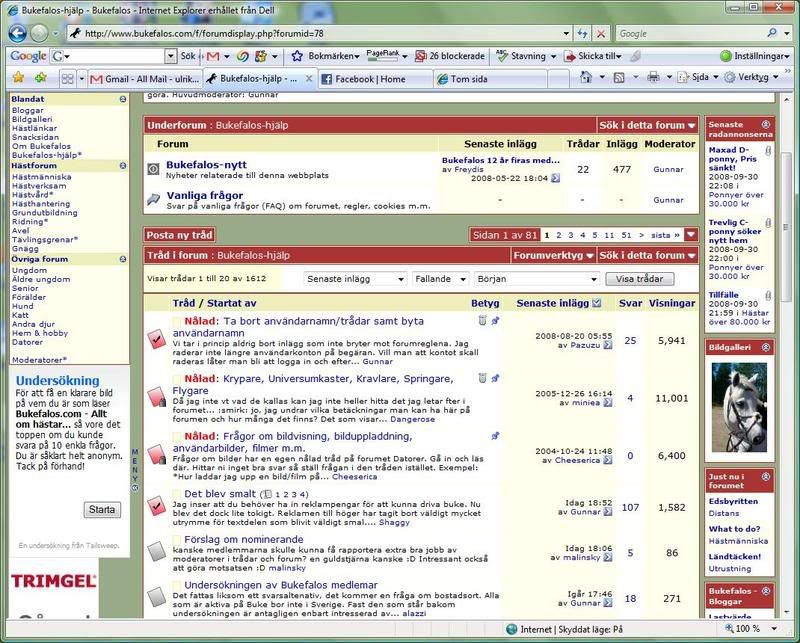Click the Bukefalos-nytt forum status icon
This screenshot has width=800, height=643.
pyautogui.click(x=153, y=169)
